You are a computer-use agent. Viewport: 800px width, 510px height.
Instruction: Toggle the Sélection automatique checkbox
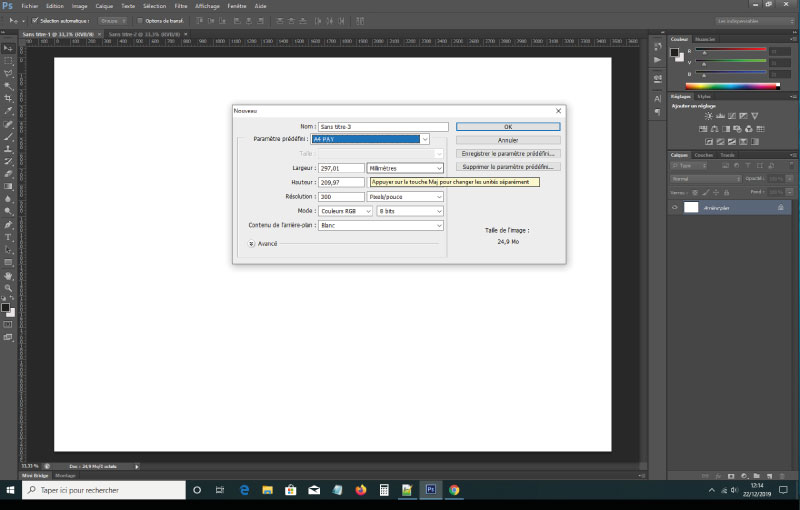click(35, 20)
